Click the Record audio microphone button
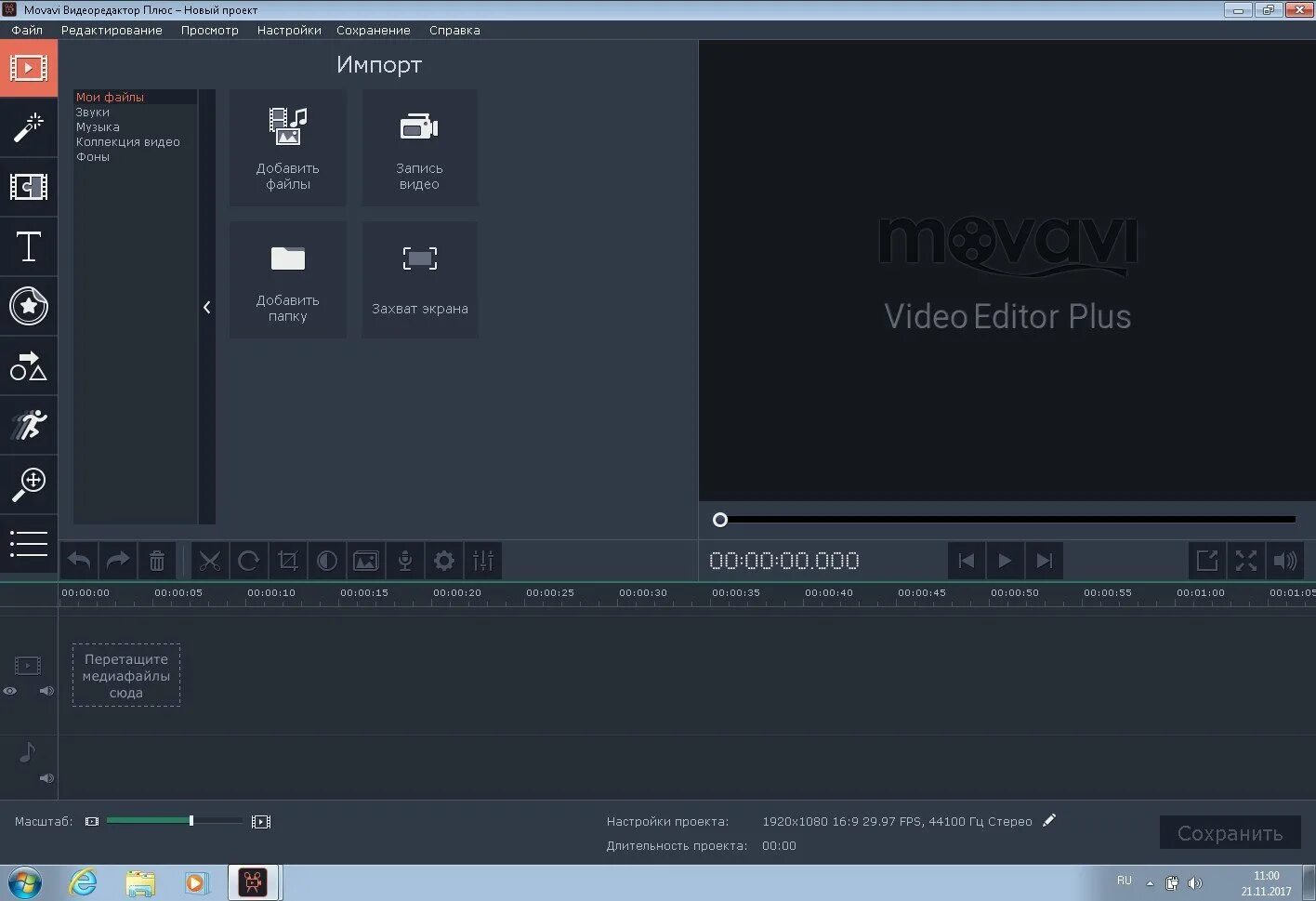This screenshot has width=1316, height=901. [405, 561]
